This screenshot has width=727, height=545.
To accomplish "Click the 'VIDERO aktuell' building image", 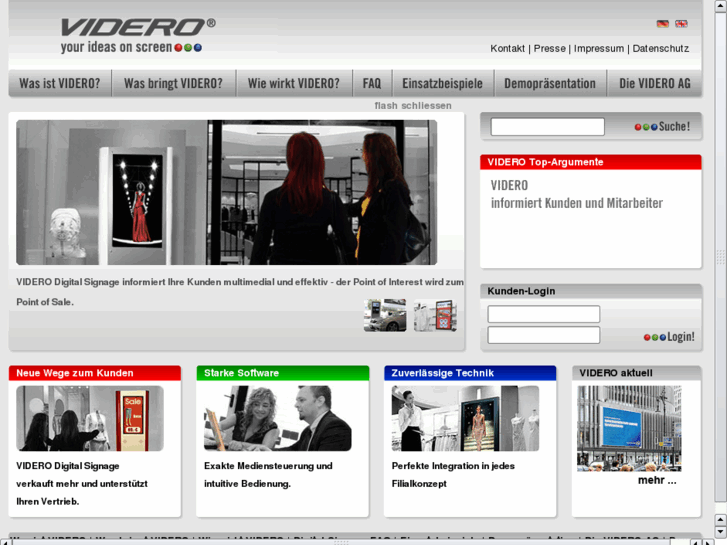I will click(x=629, y=429).
